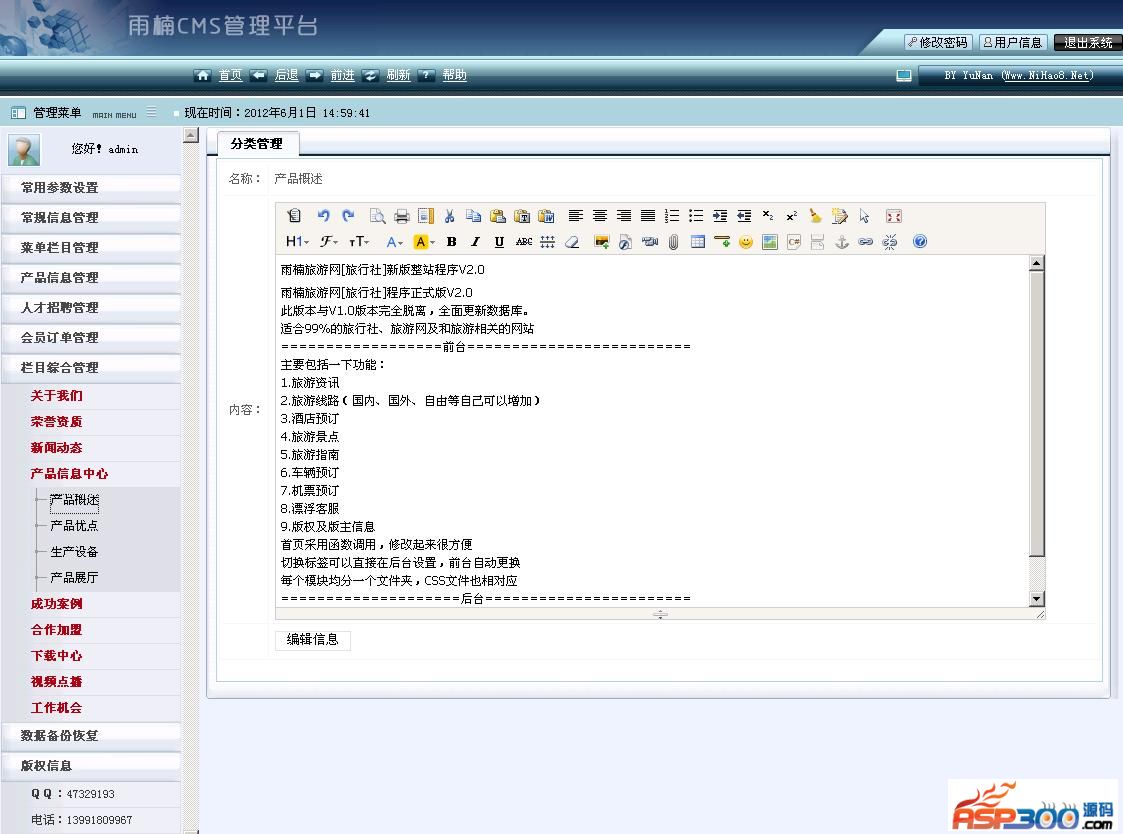
Task: Click the fullscreen toggle icon in editor
Action: click(x=893, y=216)
